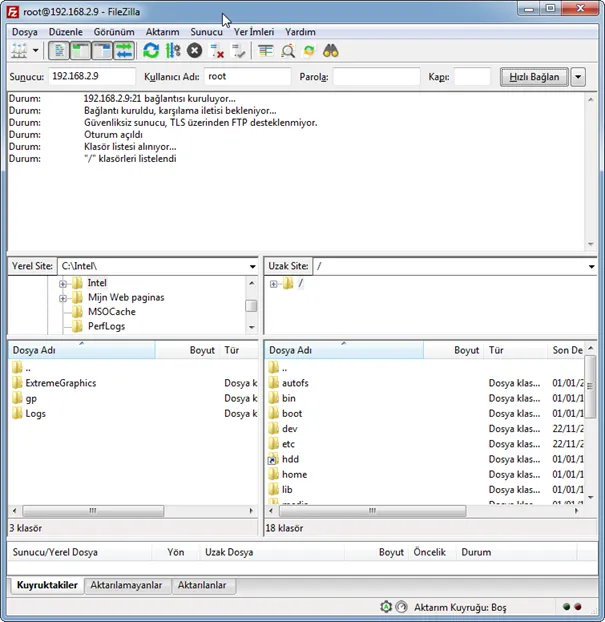Click the Parola password field
Image resolution: width=605 pixels, height=622 pixels.
click(x=376, y=76)
